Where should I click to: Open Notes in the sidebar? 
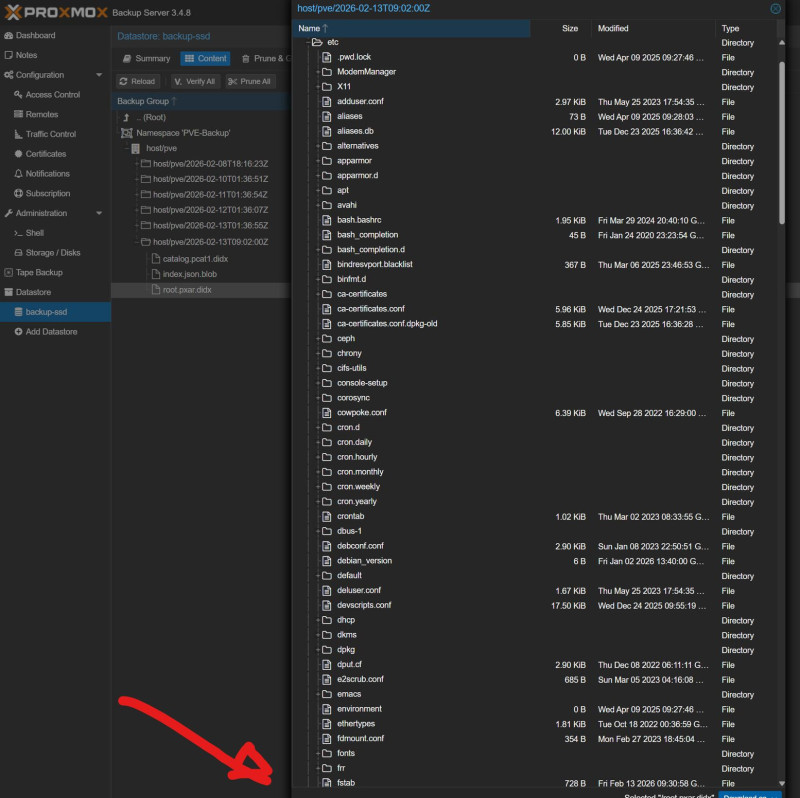point(21,55)
